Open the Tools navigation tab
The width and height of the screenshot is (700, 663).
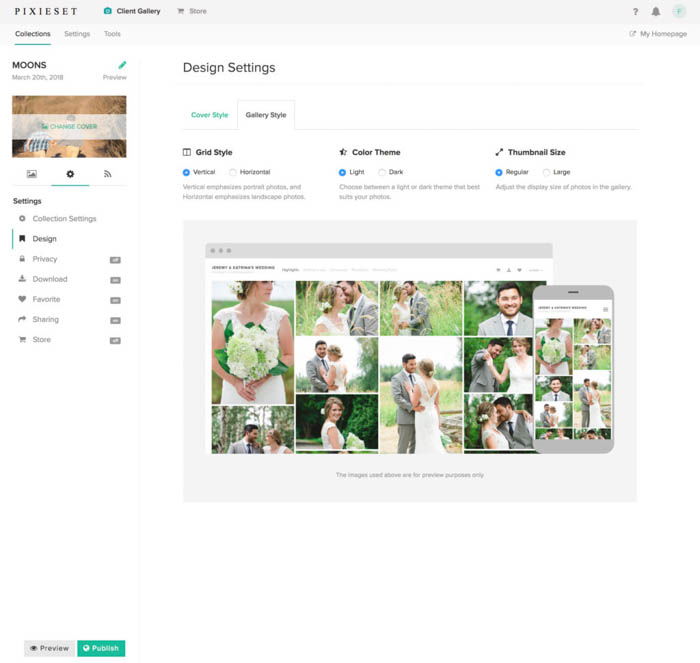pyautogui.click(x=112, y=34)
